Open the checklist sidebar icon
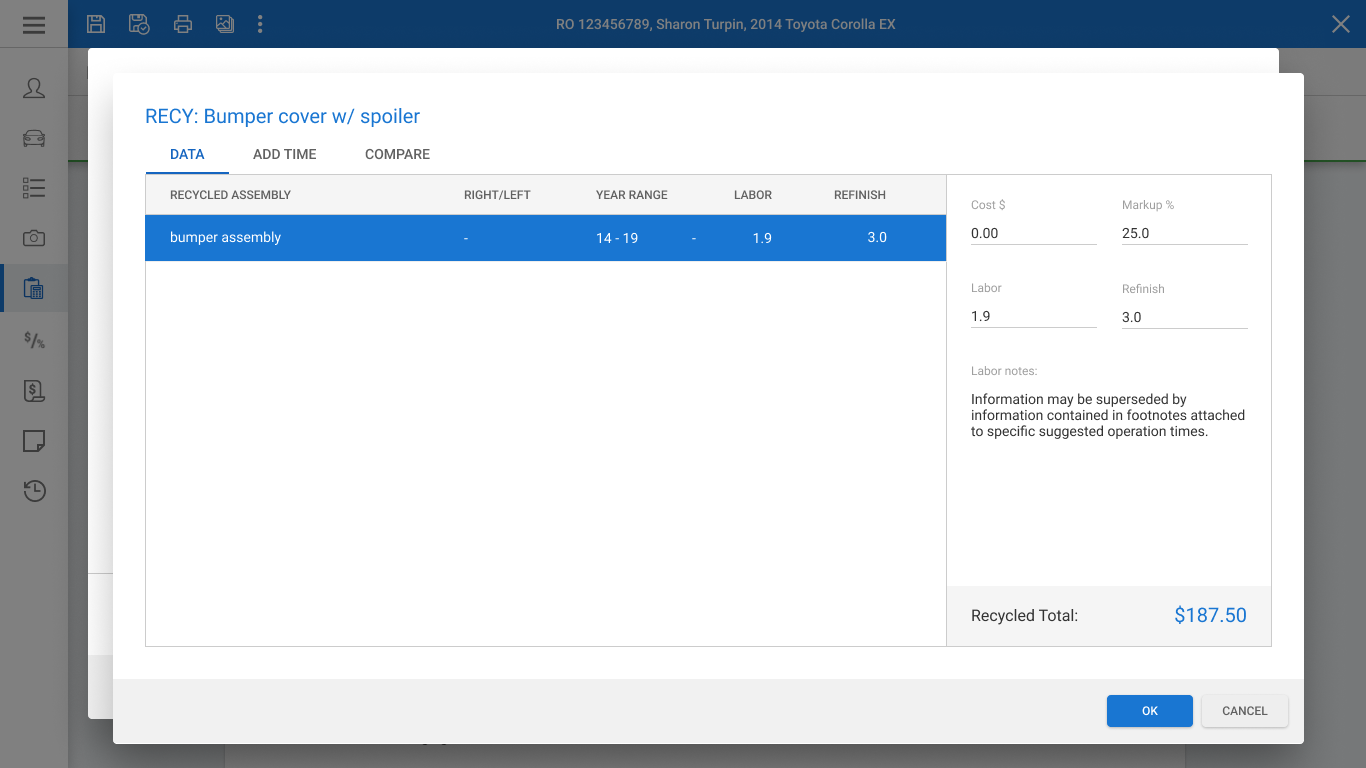Screen dimensions: 1366x768 click(34, 188)
